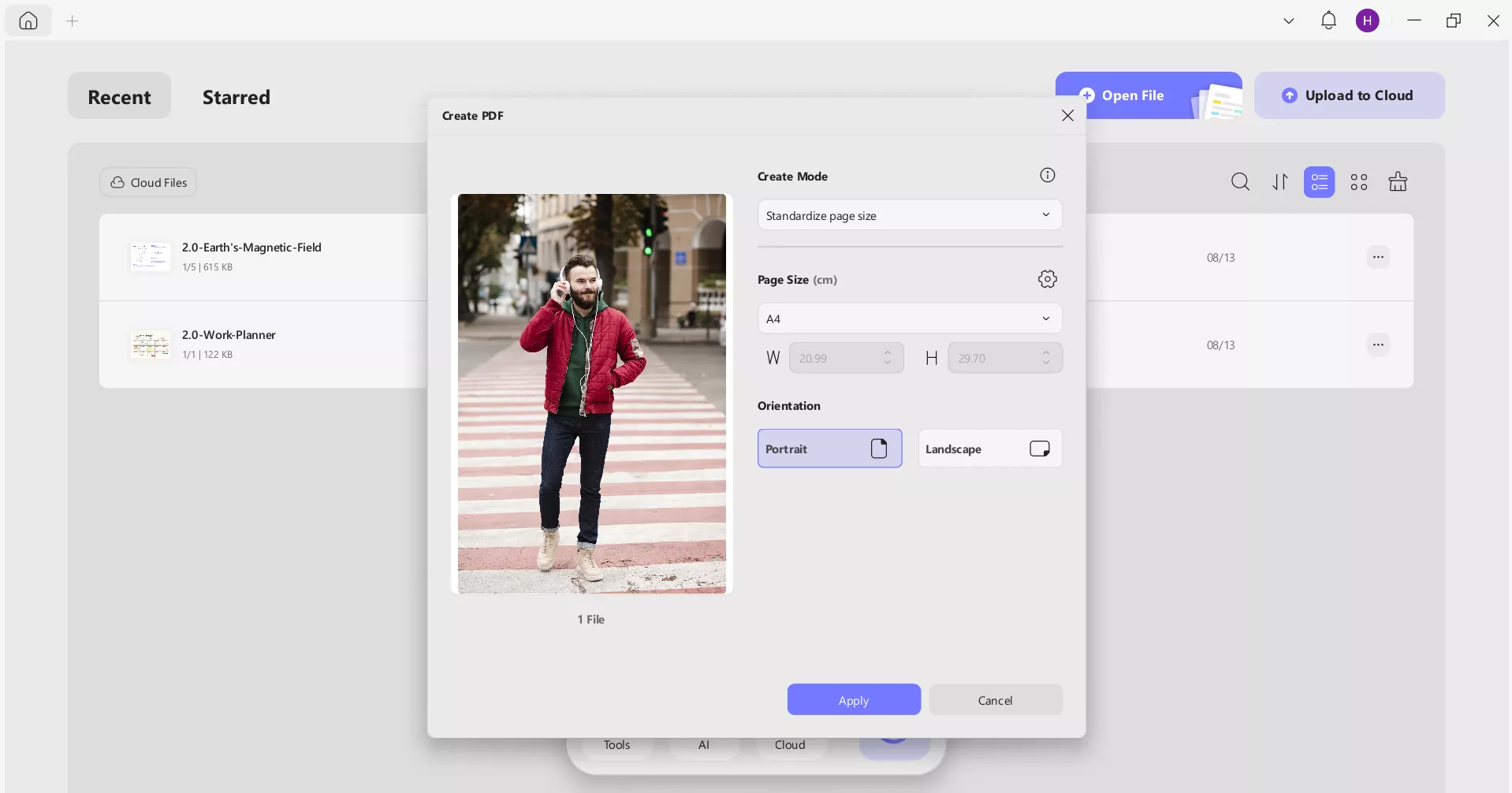Screen dimensions: 1512x793
Task: Expand the title bar chevron menu
Action: click(x=1289, y=20)
